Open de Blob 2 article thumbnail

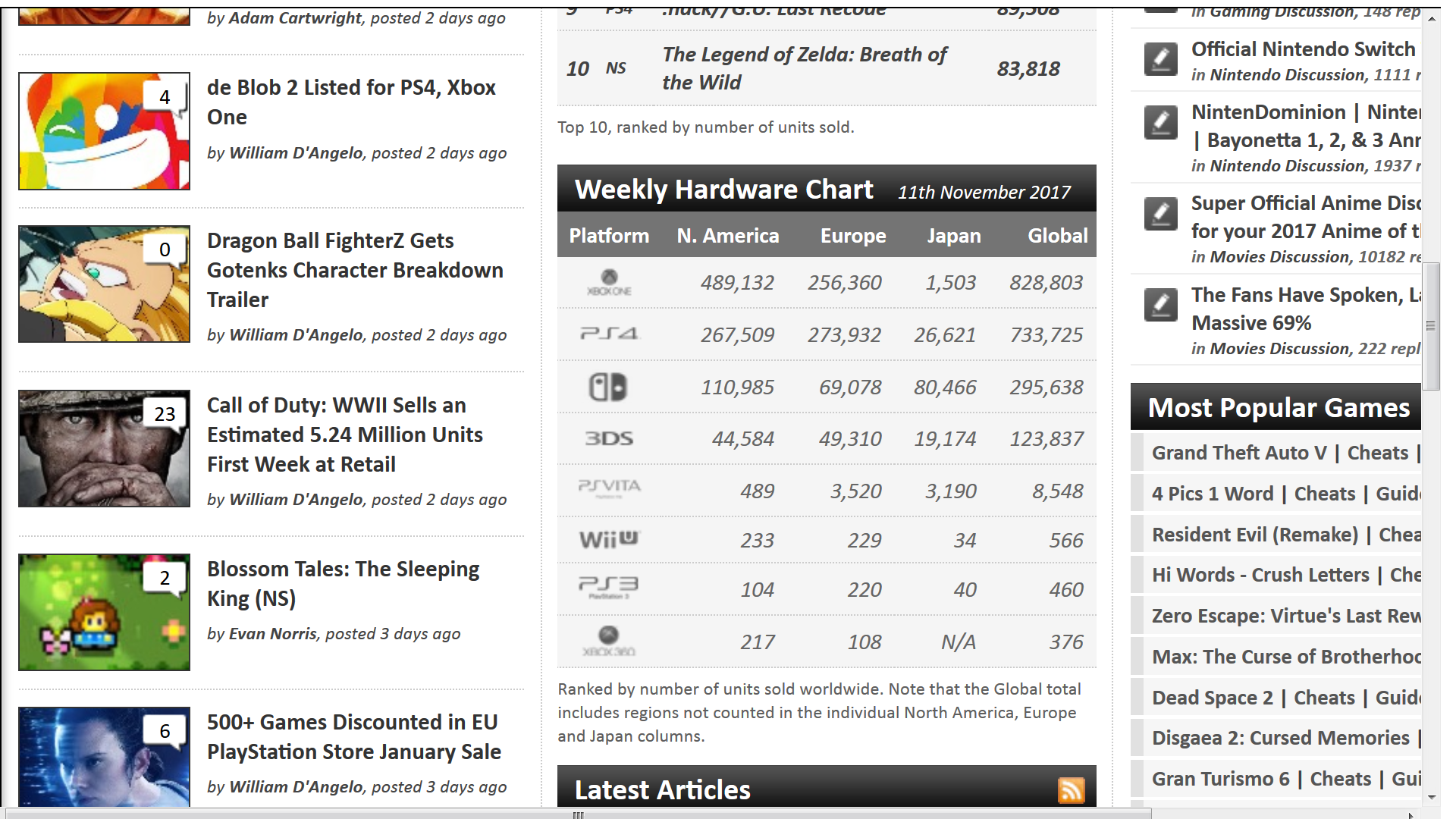click(x=104, y=131)
